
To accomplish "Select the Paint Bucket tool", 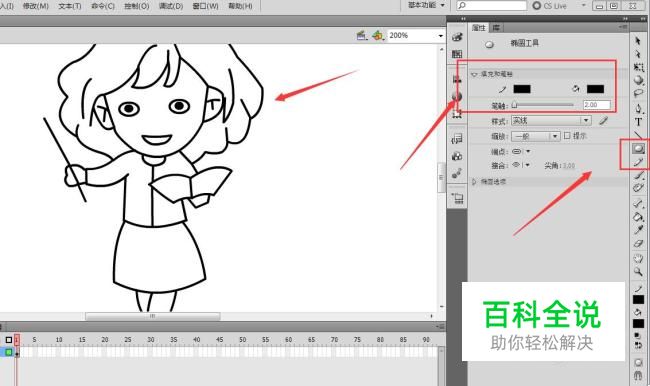I will tap(638, 217).
